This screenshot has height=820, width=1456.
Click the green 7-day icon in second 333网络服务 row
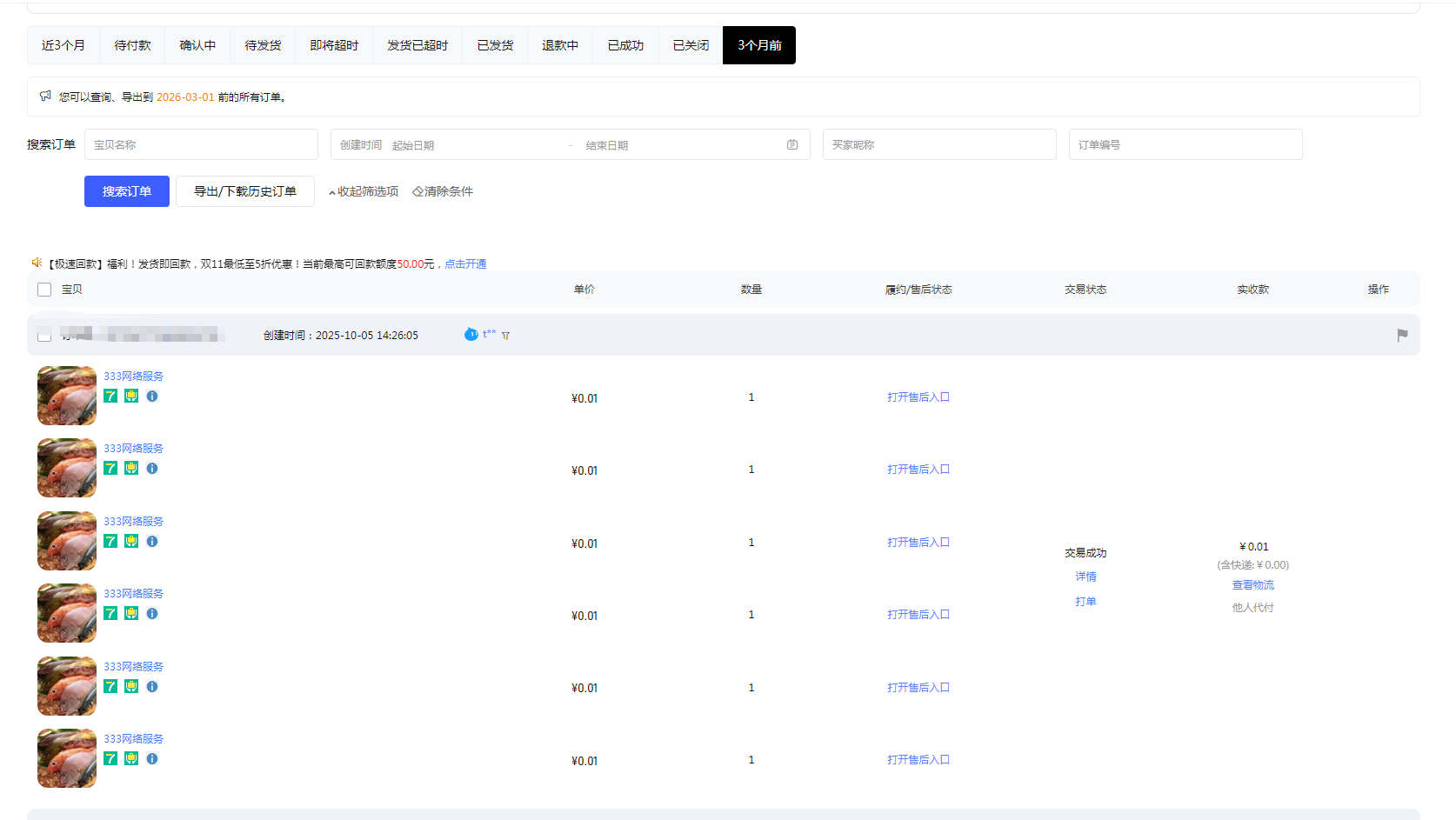[x=110, y=468]
